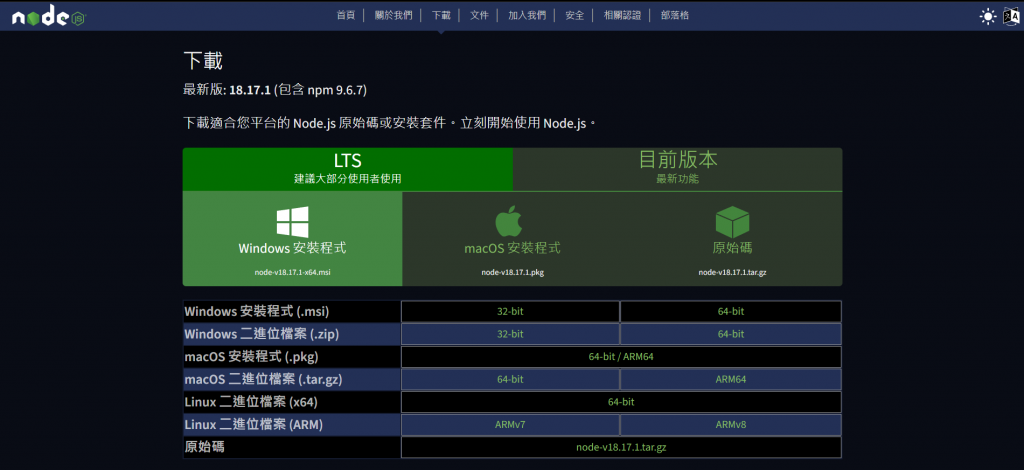Screen dimensions: 1024x470
Task: Open the language translation icon
Action: point(1011,16)
